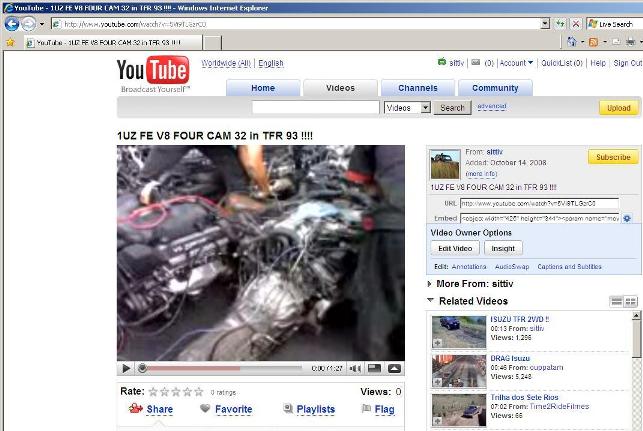This screenshot has height=431, width=643.
Task: Add ISUZU TFR 2WD thumbnail to QuickList
Action: point(437,344)
